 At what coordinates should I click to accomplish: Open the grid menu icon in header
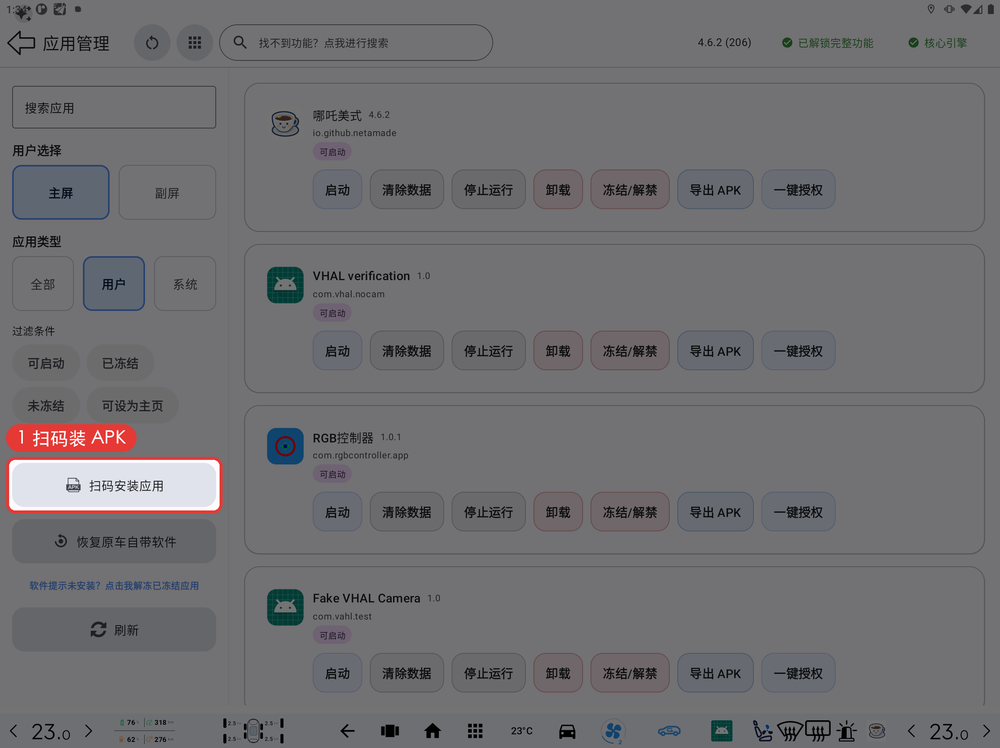coord(195,43)
